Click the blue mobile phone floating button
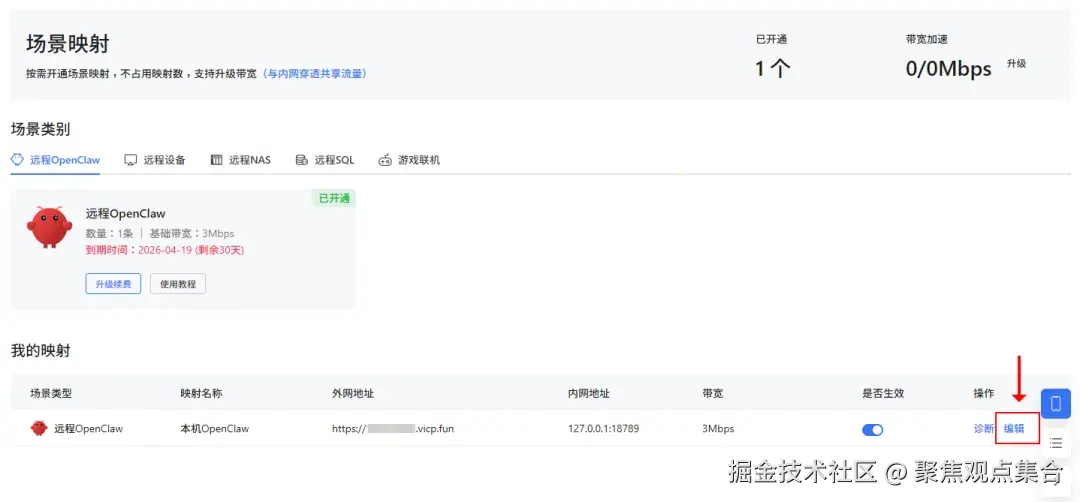Screen dimensions: 1080x502 tap(1056, 404)
